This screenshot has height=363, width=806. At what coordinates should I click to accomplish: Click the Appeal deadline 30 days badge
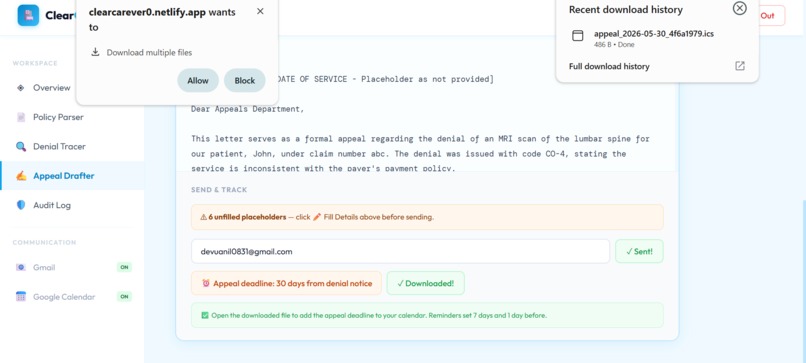coord(286,283)
